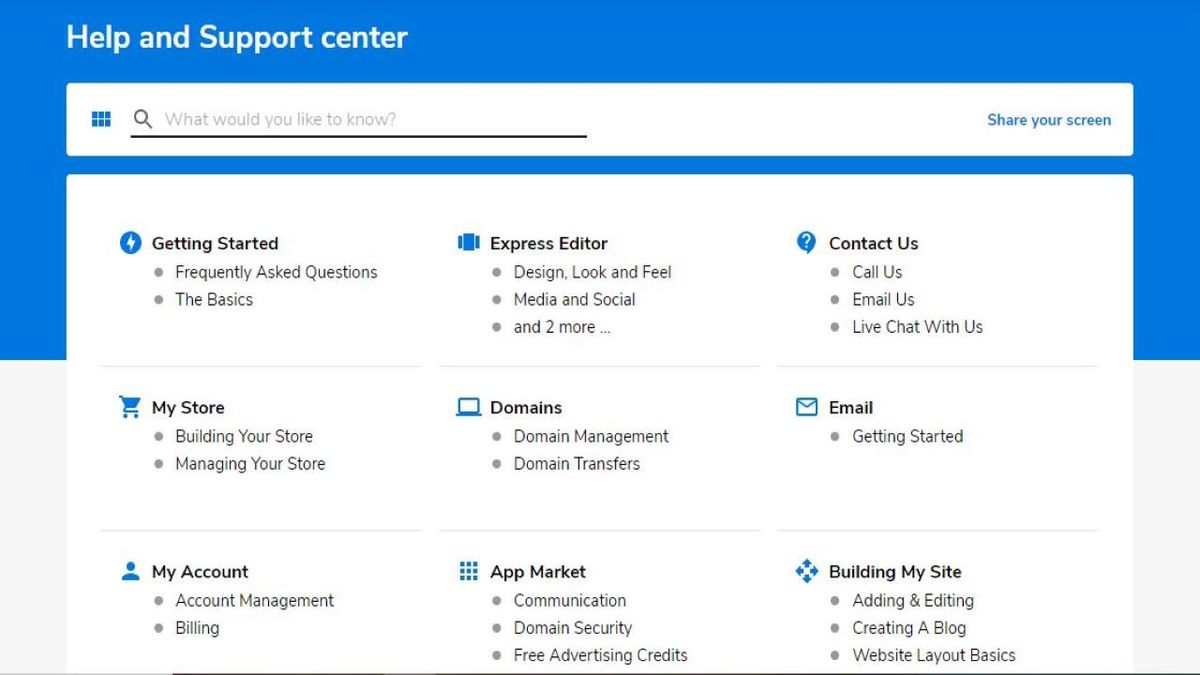Screen dimensions: 1200x675
Task: Click the search magnifying glass icon
Action: (143, 118)
